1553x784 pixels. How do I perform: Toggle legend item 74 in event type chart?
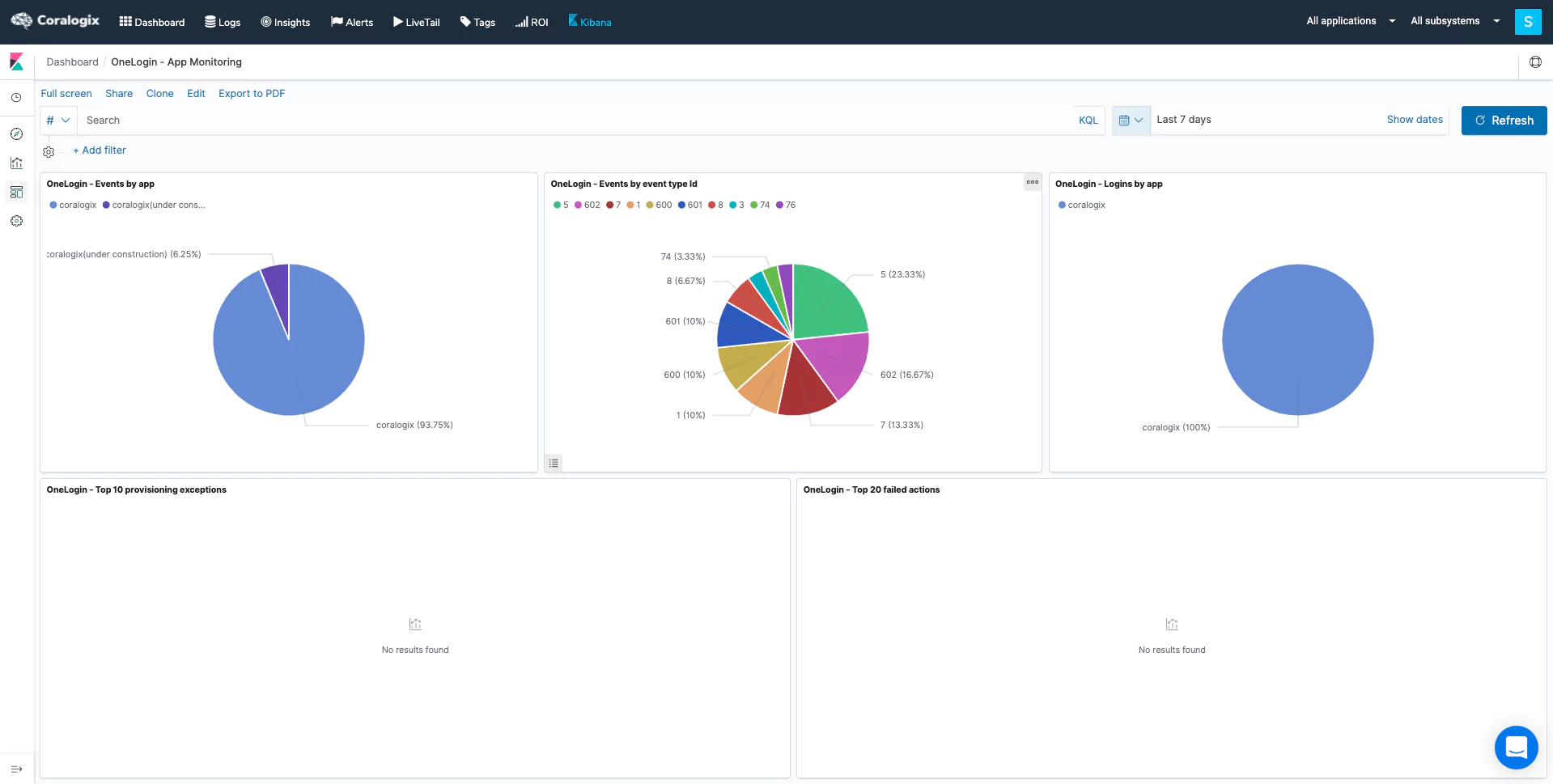point(760,206)
